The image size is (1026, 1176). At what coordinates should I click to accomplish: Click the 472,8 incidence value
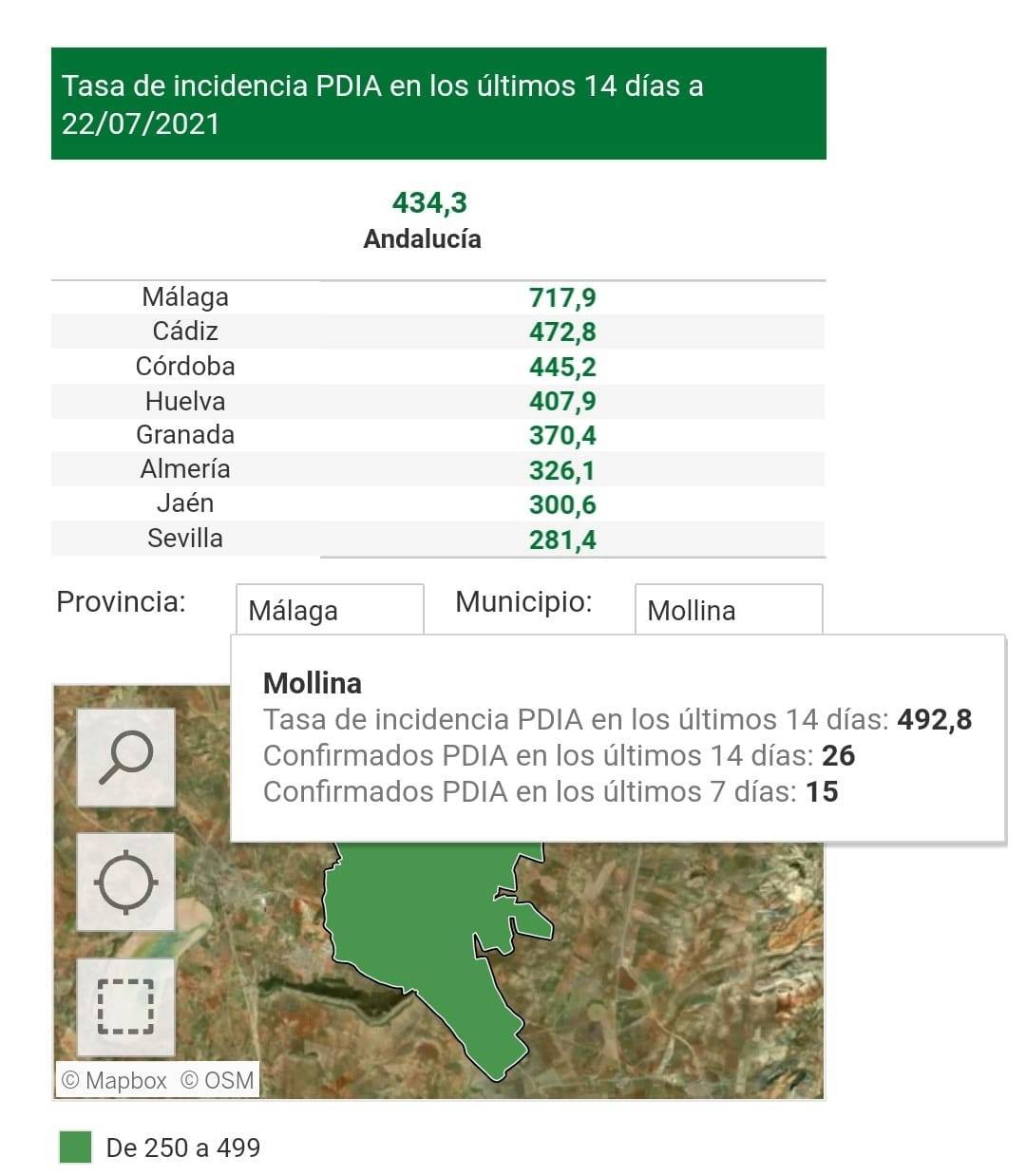pyautogui.click(x=562, y=332)
